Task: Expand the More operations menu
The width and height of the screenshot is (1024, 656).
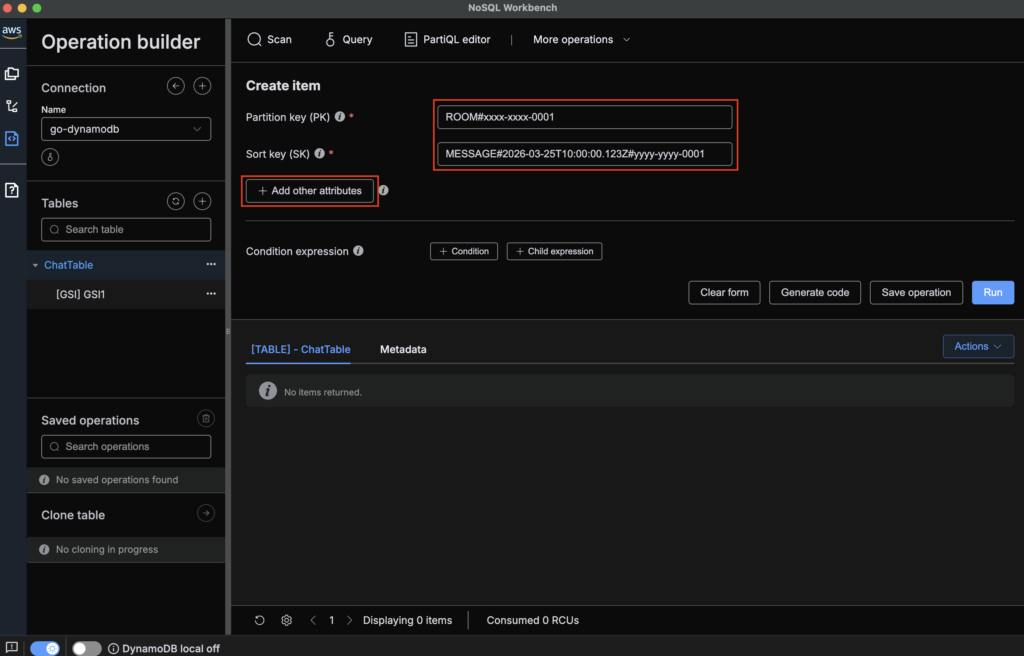Action: [581, 40]
